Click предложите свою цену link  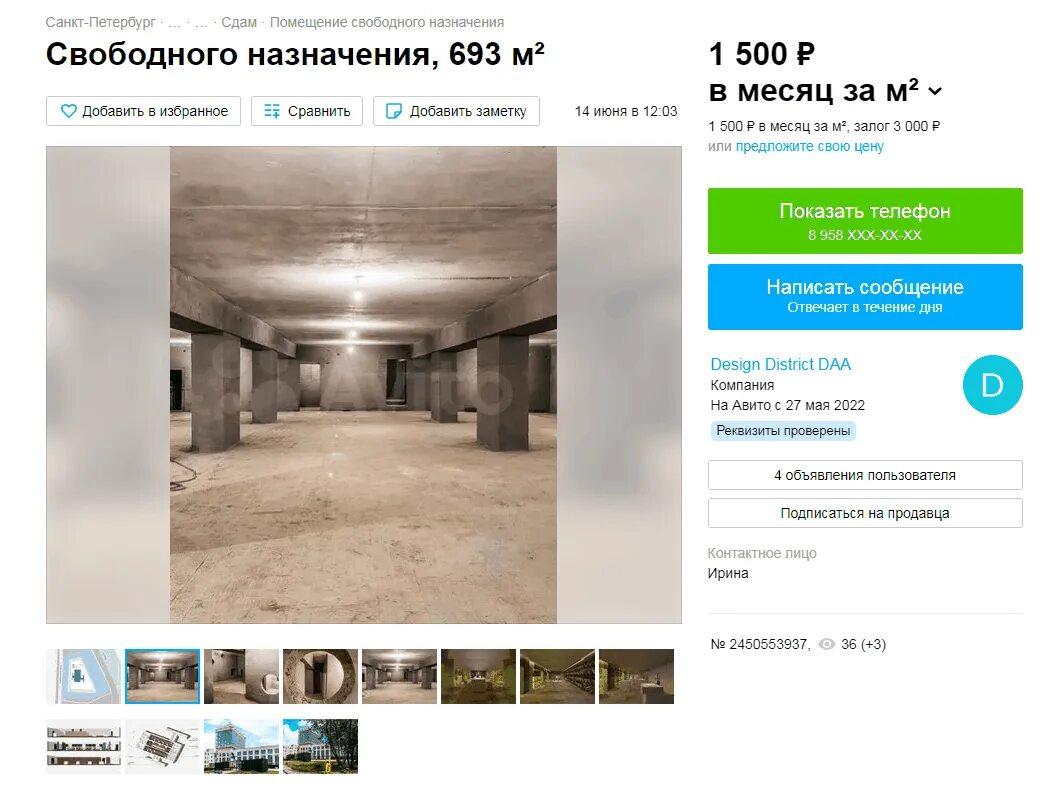[809, 146]
